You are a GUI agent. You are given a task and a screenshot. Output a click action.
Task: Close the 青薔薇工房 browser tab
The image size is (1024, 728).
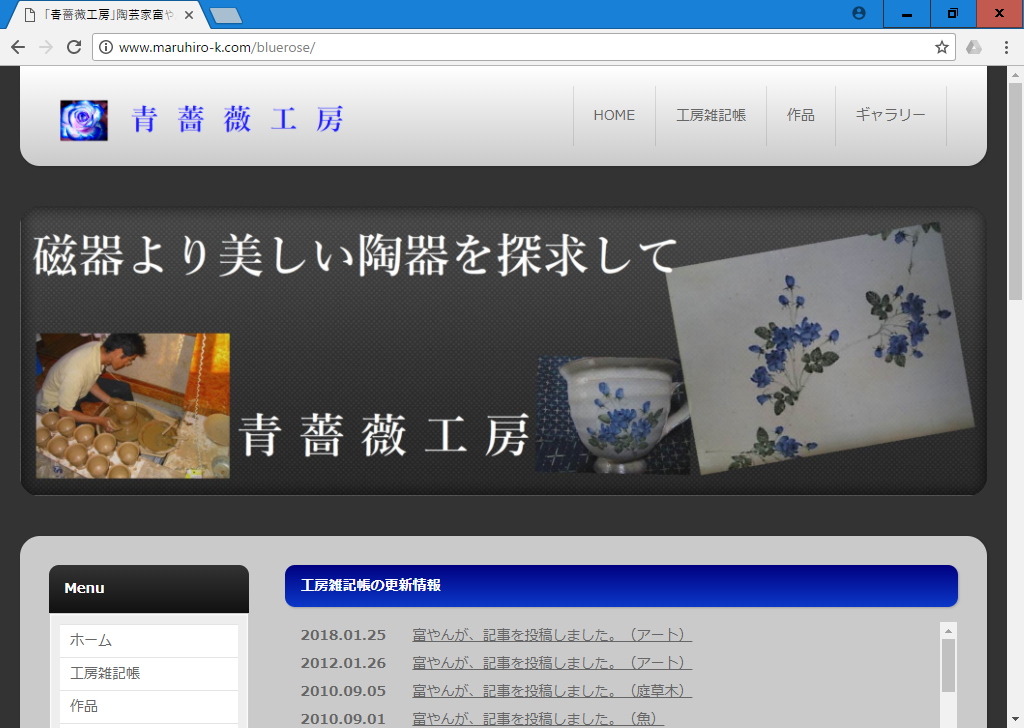189,14
